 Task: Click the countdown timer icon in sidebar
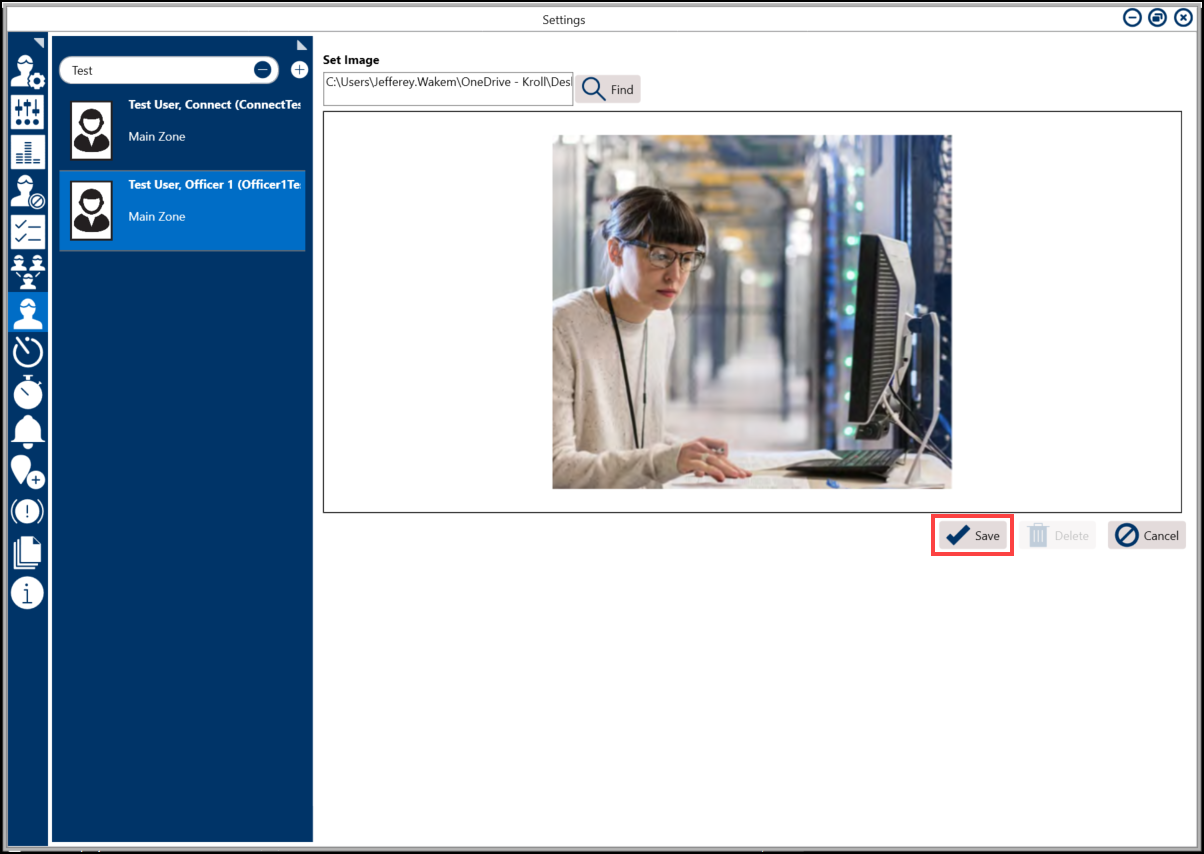[27, 352]
